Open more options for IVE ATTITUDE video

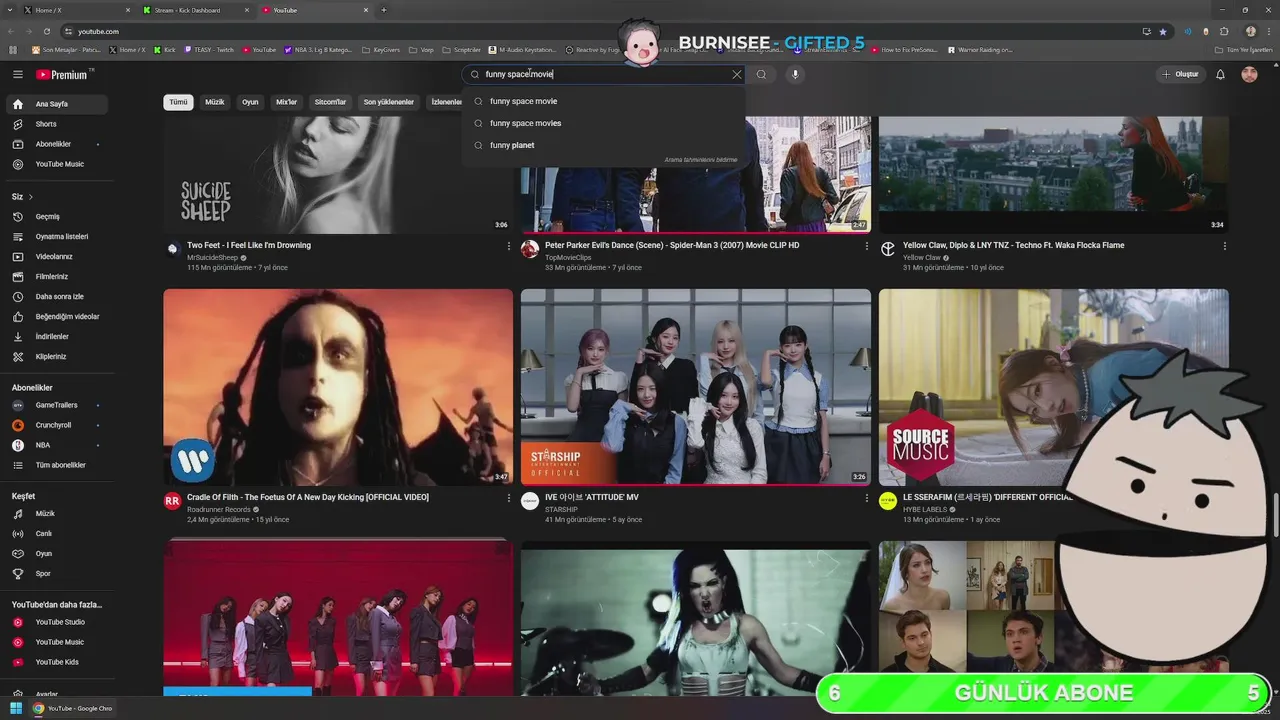[867, 498]
